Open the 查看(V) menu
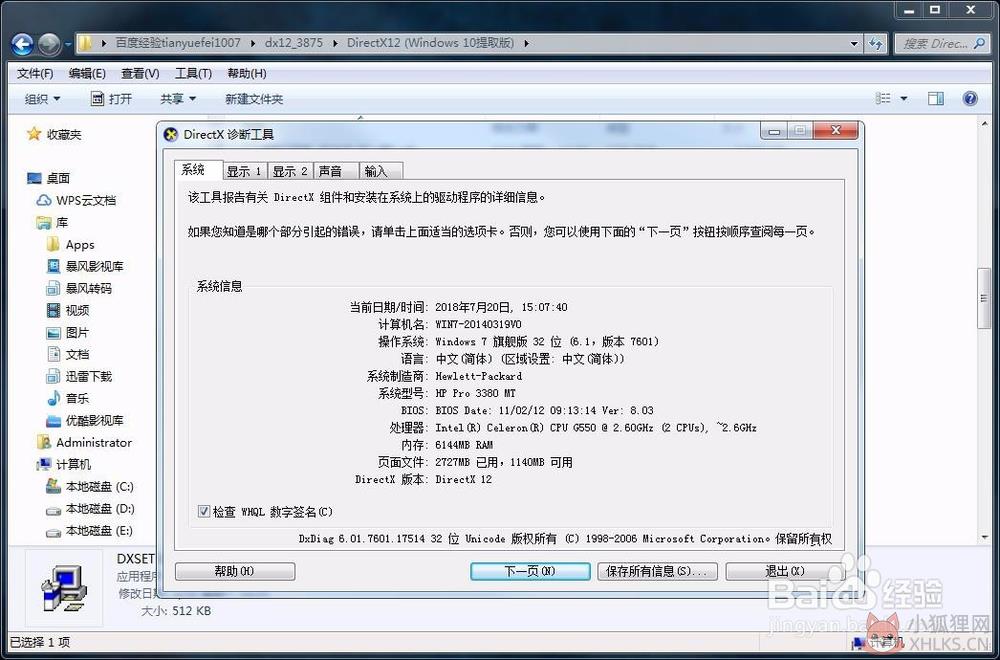This screenshot has width=1000, height=660. coord(140,73)
